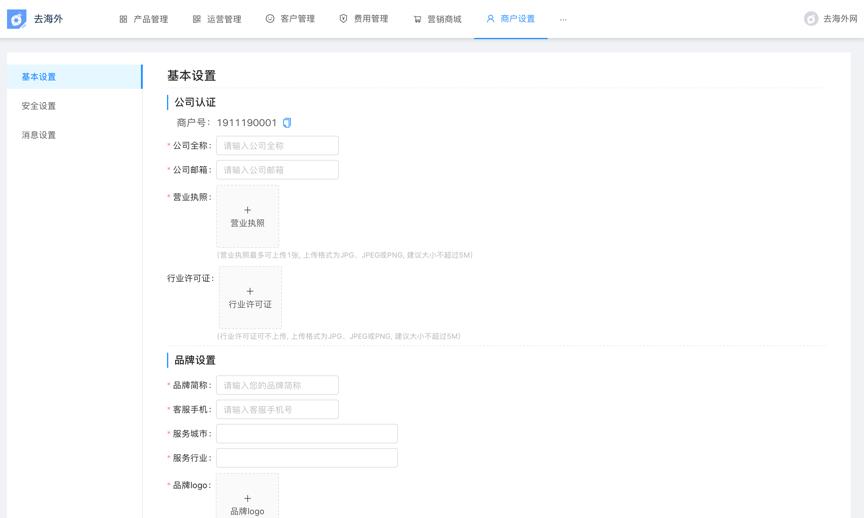
Task: Focus the 客服手机 input field
Action: tap(278, 409)
